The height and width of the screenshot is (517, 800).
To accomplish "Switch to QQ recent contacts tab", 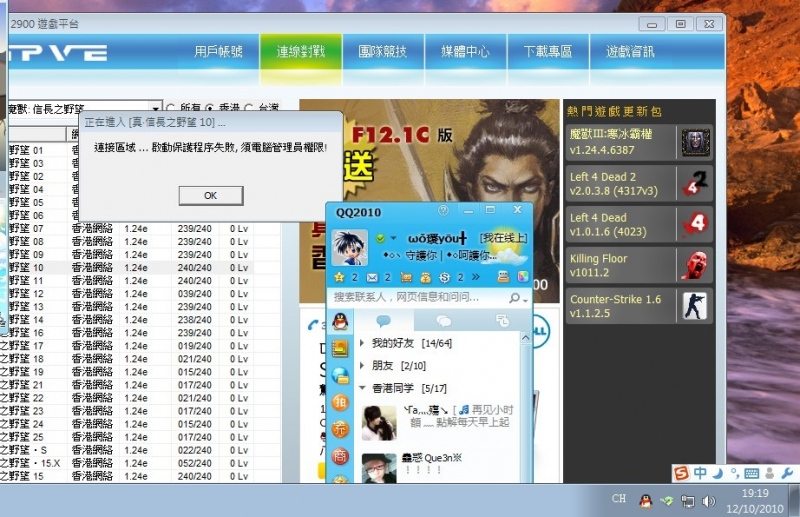I will pyautogui.click(x=502, y=321).
